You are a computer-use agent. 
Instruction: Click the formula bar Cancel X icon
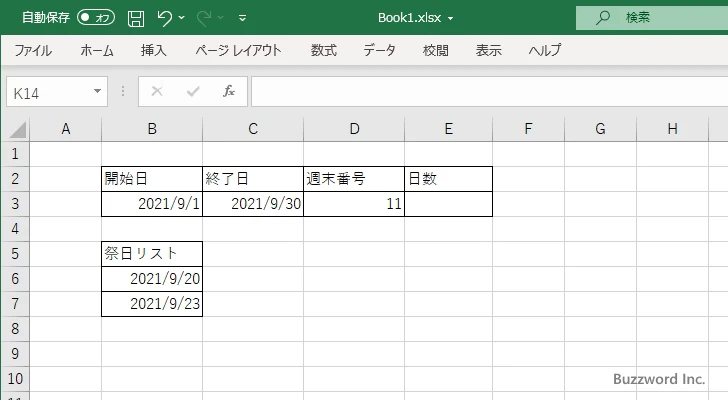pos(157,91)
